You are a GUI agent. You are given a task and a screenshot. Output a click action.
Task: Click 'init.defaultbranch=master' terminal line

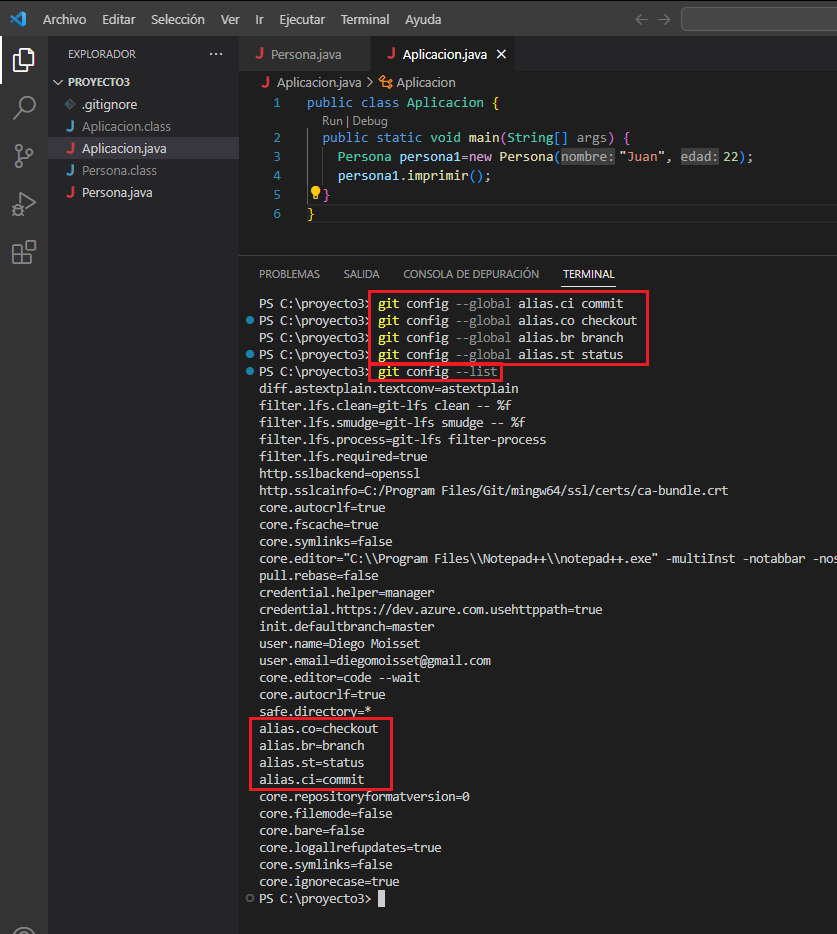click(347, 627)
